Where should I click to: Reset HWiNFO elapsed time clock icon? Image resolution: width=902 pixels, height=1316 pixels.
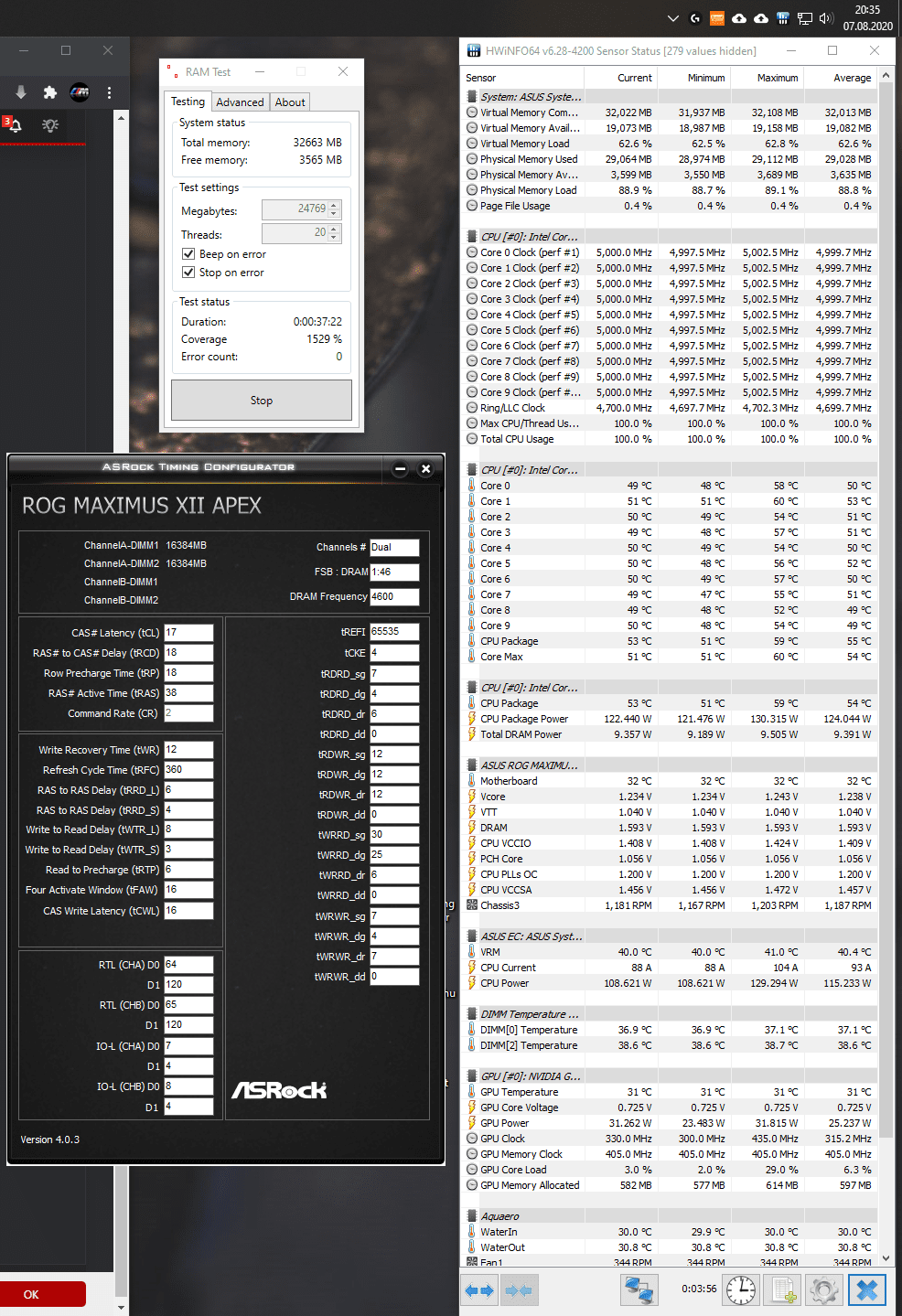[x=741, y=1290]
